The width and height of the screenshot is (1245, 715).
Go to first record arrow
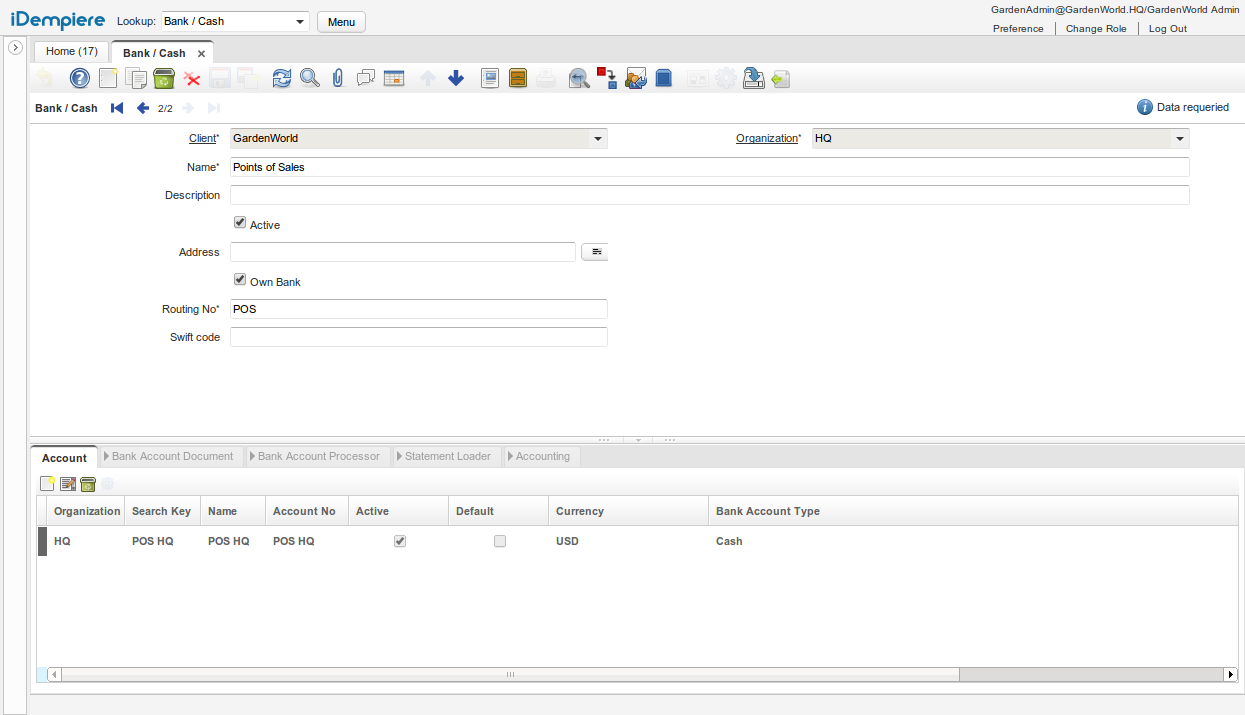pyautogui.click(x=117, y=108)
